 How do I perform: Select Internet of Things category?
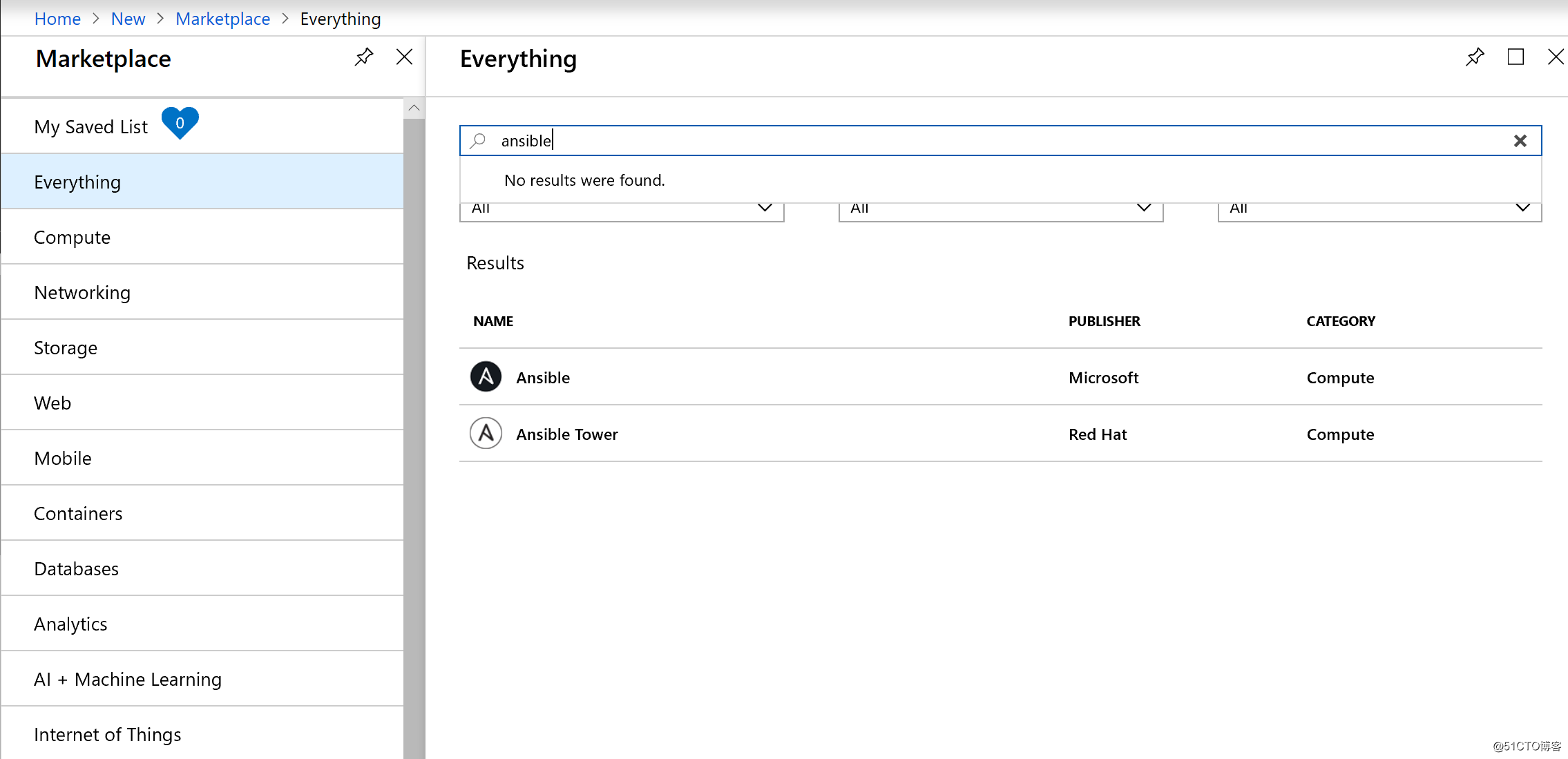[202, 733]
